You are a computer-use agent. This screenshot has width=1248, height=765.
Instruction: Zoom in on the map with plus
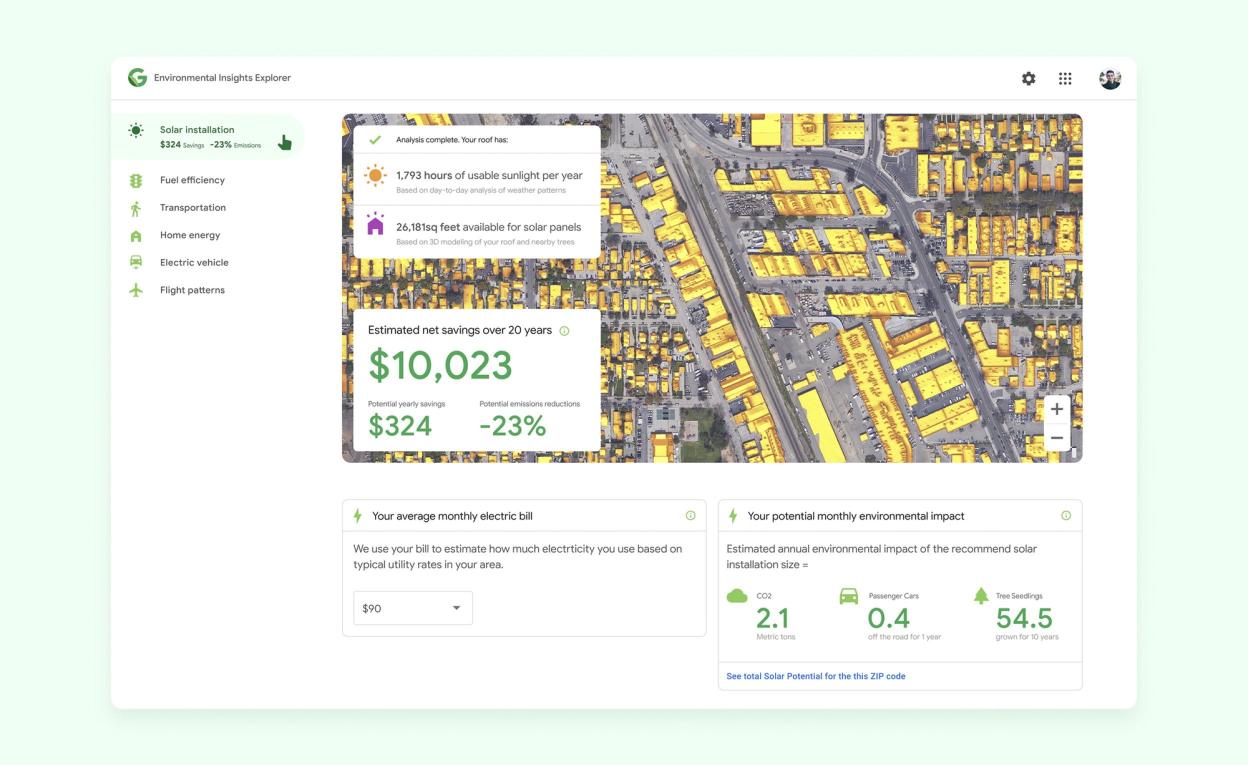tap(1057, 409)
